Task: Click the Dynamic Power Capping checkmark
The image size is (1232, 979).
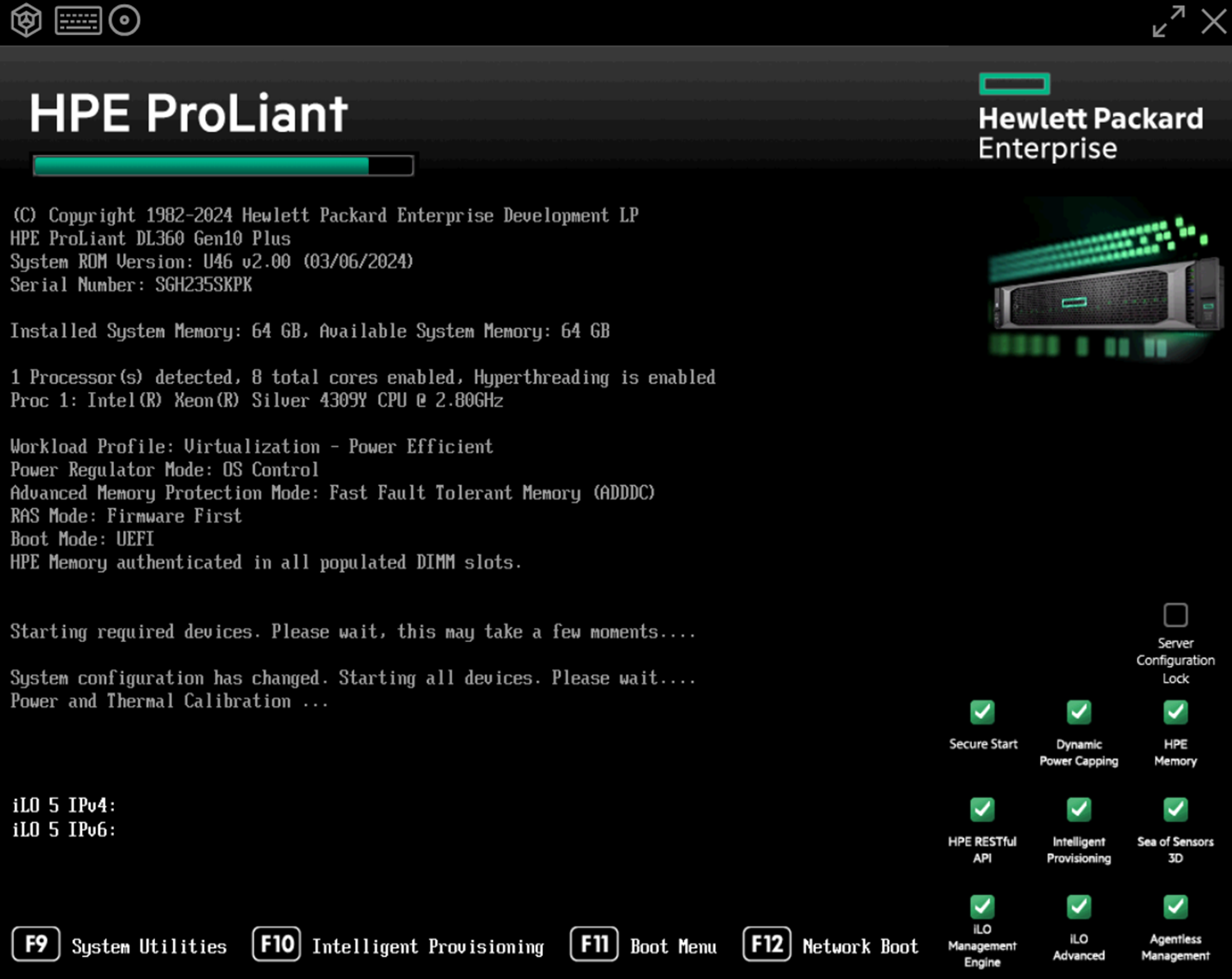Action: [x=1079, y=712]
